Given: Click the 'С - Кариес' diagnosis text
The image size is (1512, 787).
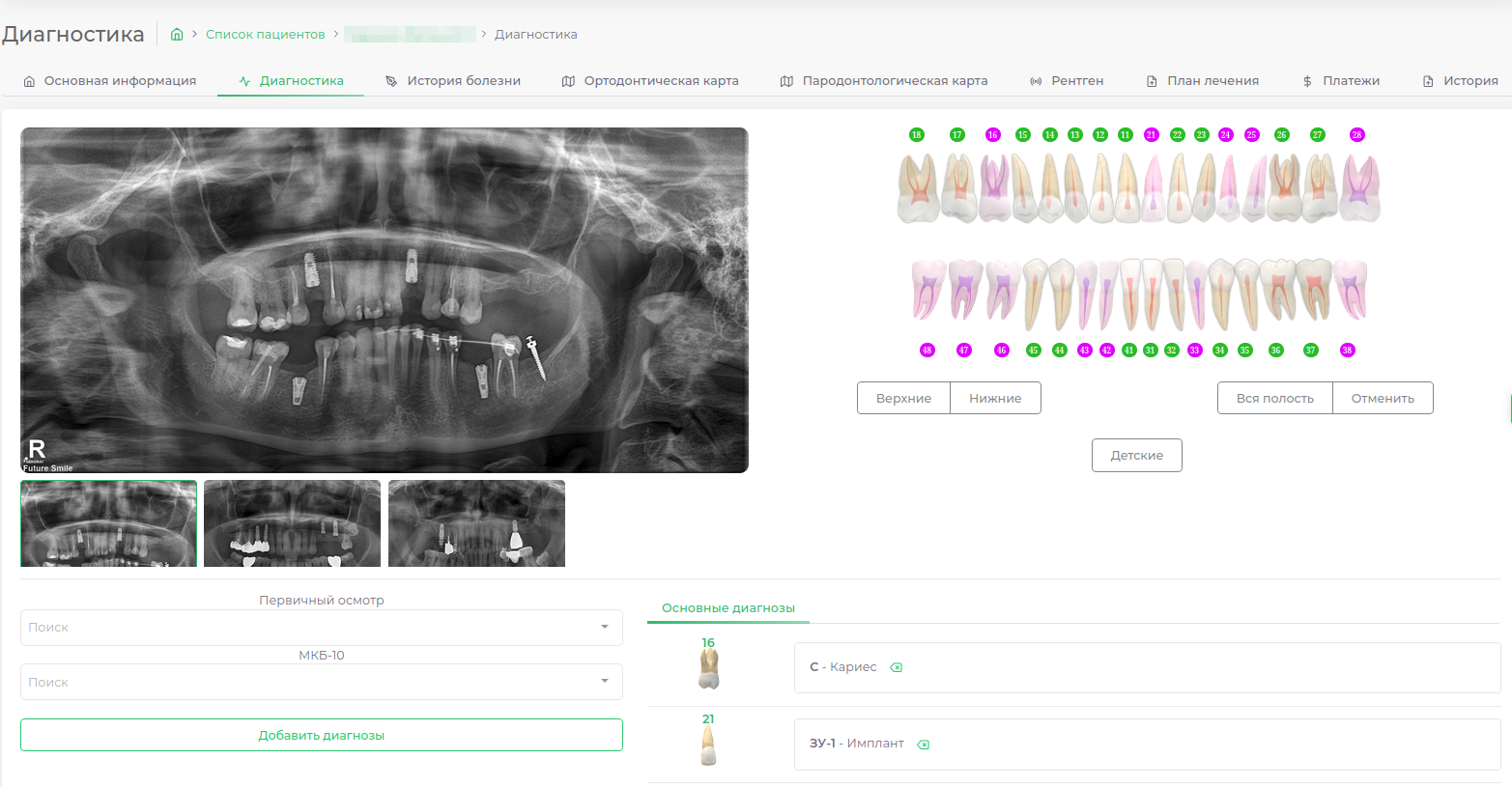Looking at the screenshot, I should tap(843, 667).
